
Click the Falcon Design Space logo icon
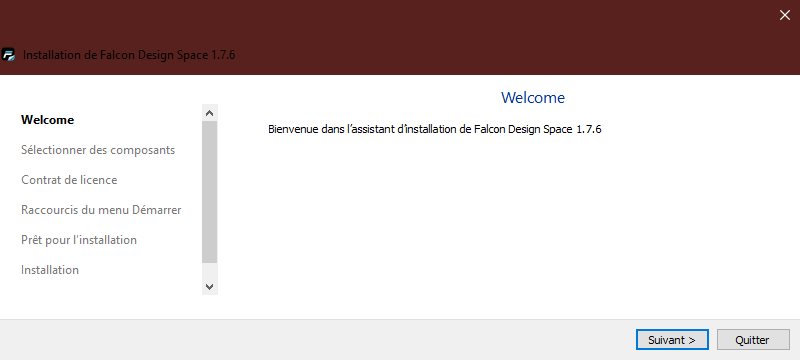9,55
